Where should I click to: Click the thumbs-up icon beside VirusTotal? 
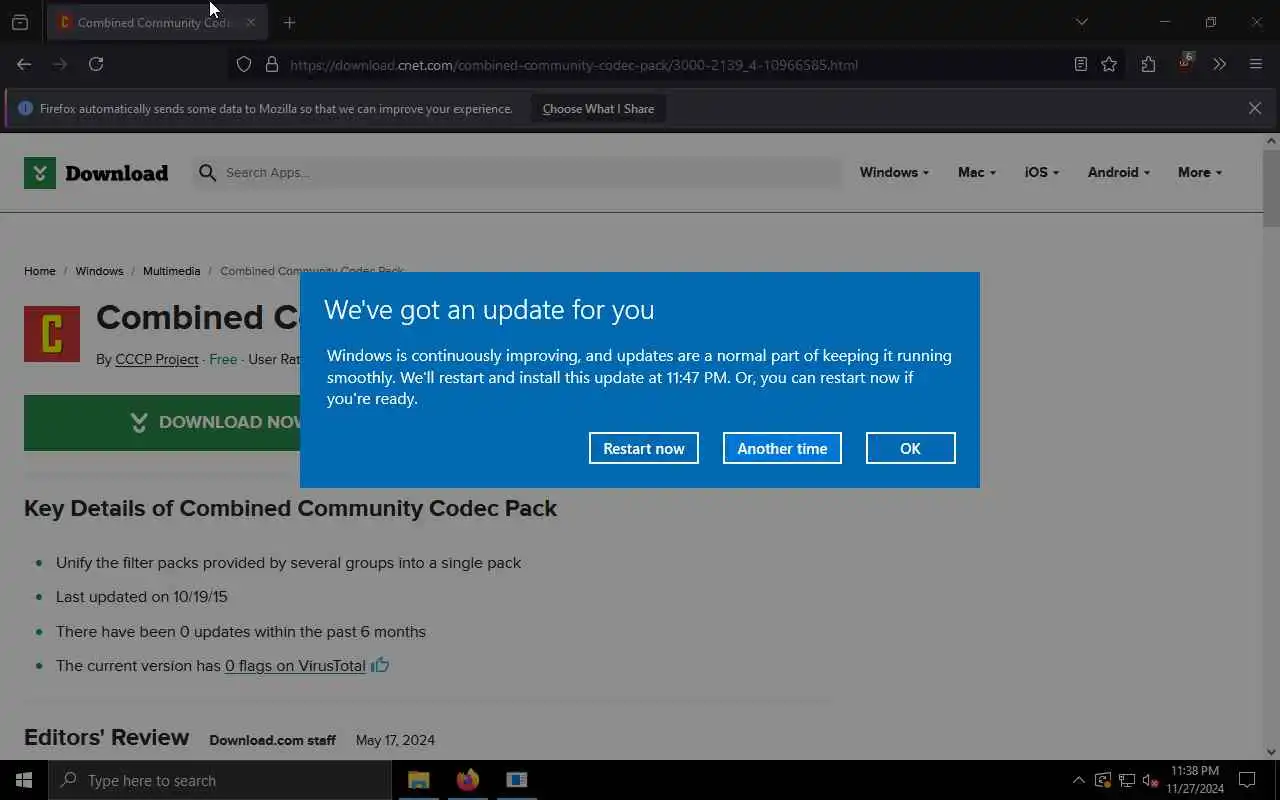tap(380, 665)
